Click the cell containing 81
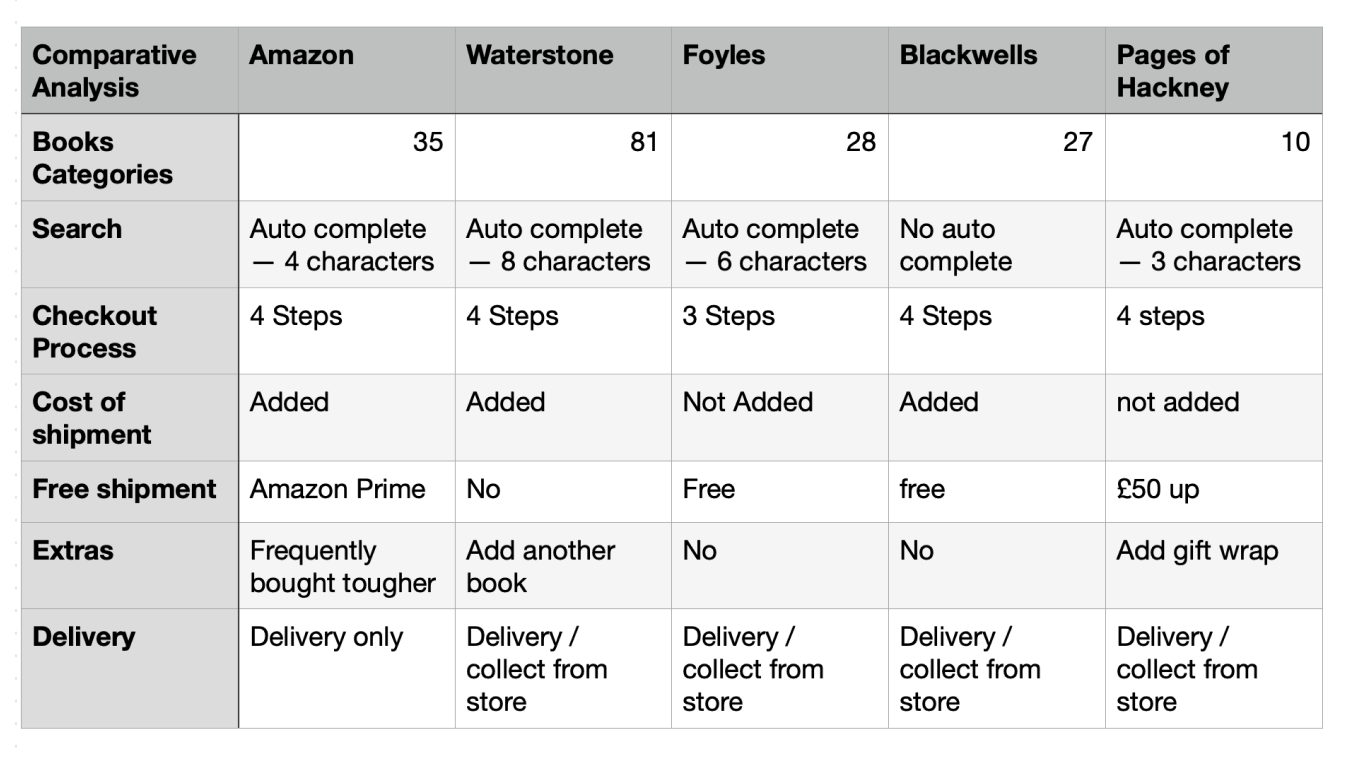 click(x=563, y=157)
